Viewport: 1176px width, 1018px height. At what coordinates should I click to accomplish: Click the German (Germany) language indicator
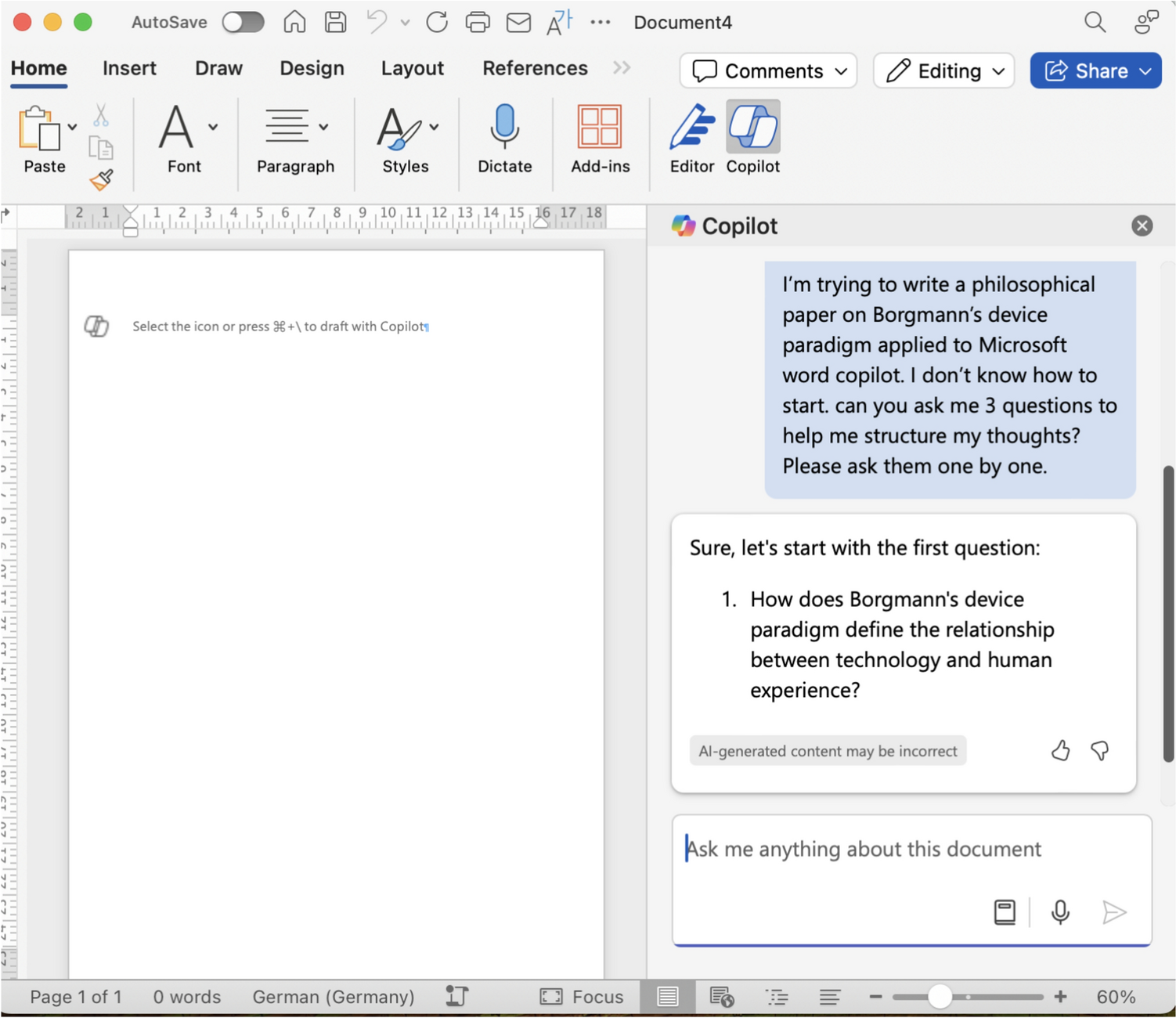(334, 997)
